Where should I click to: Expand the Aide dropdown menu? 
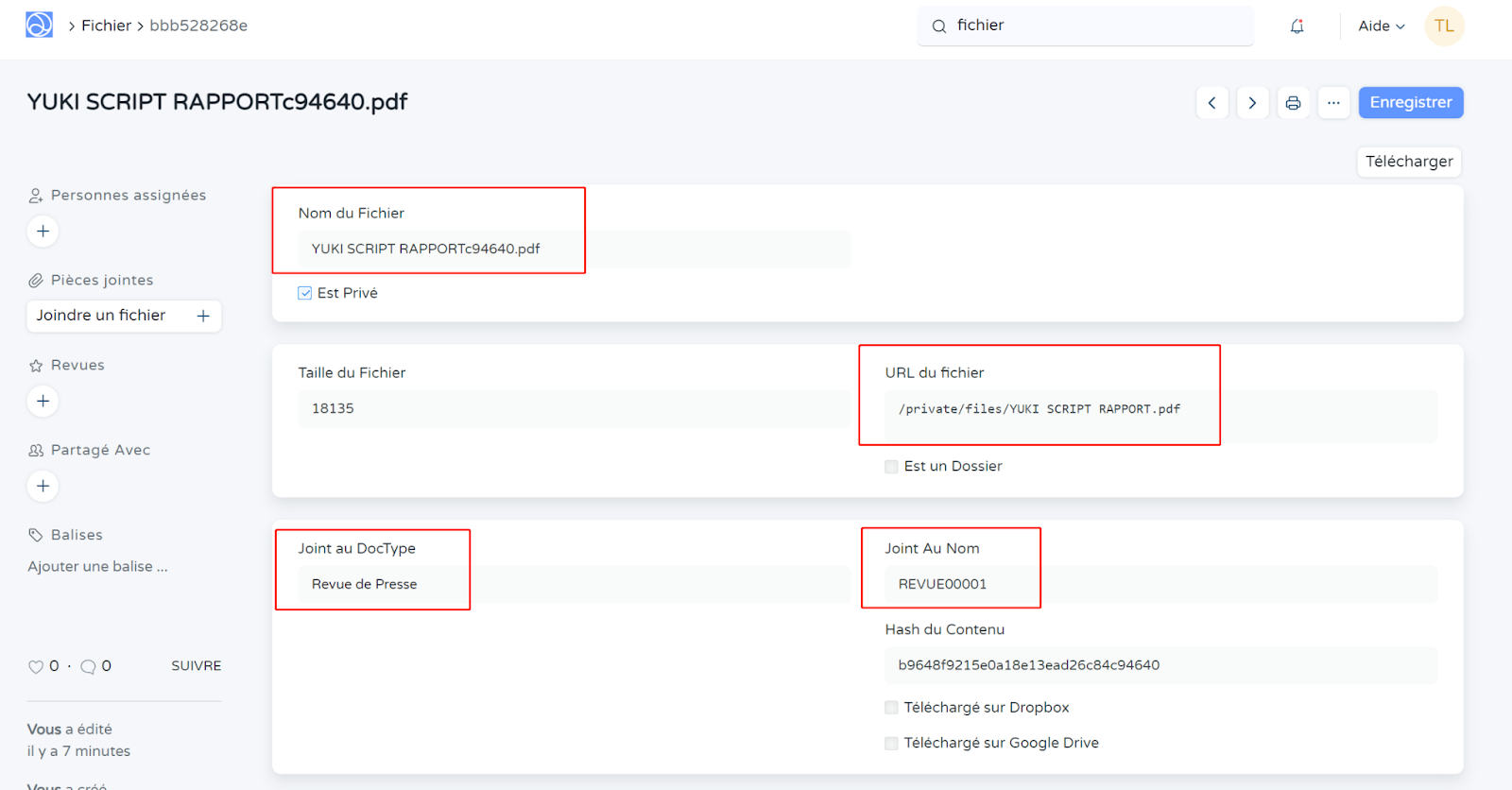coord(1381,26)
